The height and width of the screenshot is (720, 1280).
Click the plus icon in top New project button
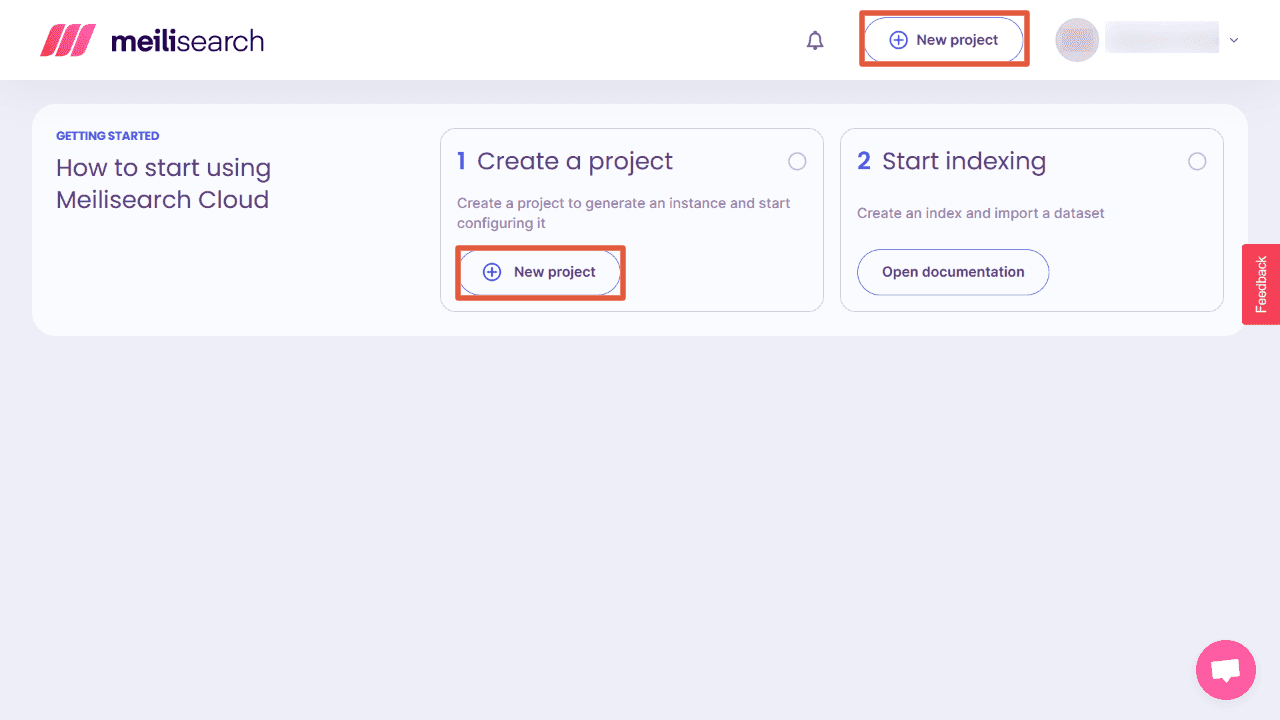point(897,39)
